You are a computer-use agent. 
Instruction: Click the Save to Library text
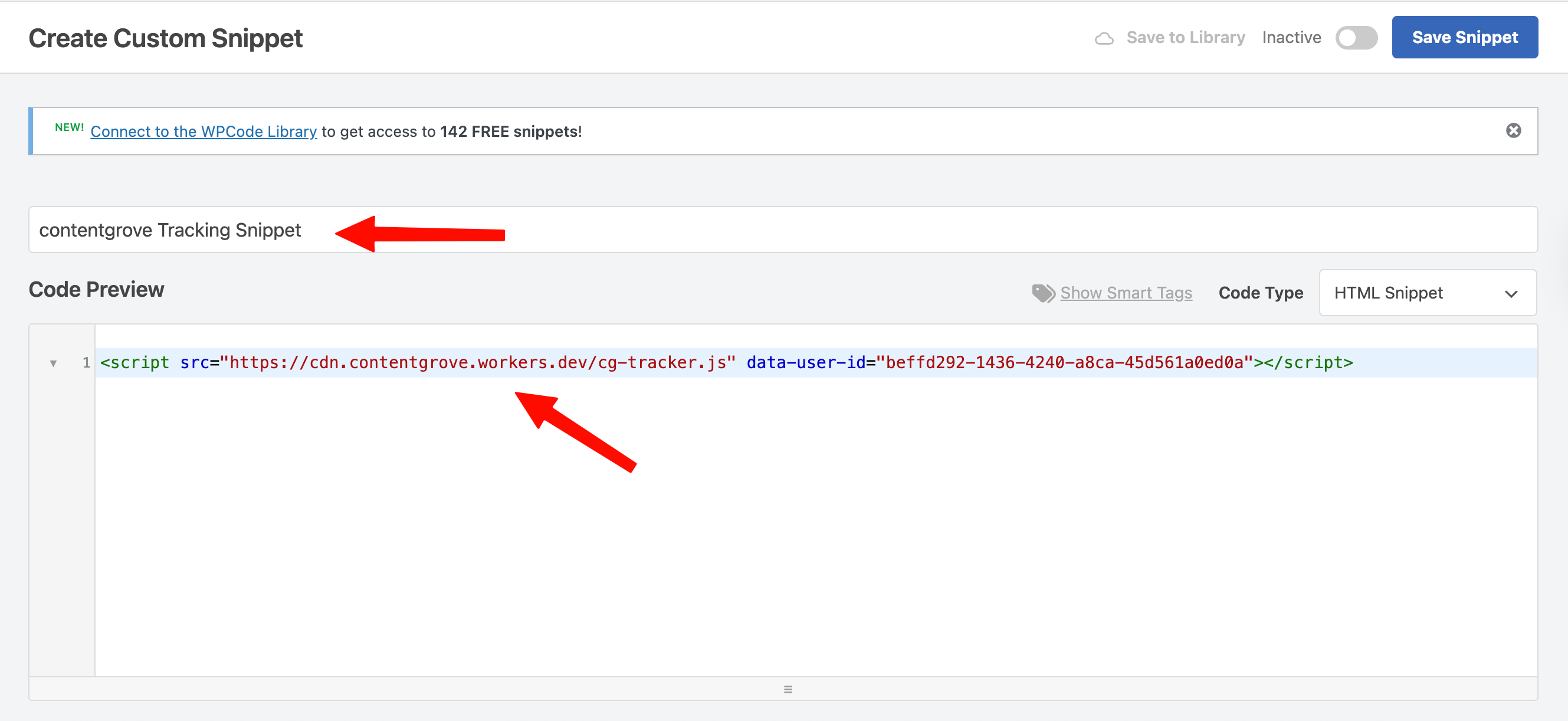click(1185, 38)
